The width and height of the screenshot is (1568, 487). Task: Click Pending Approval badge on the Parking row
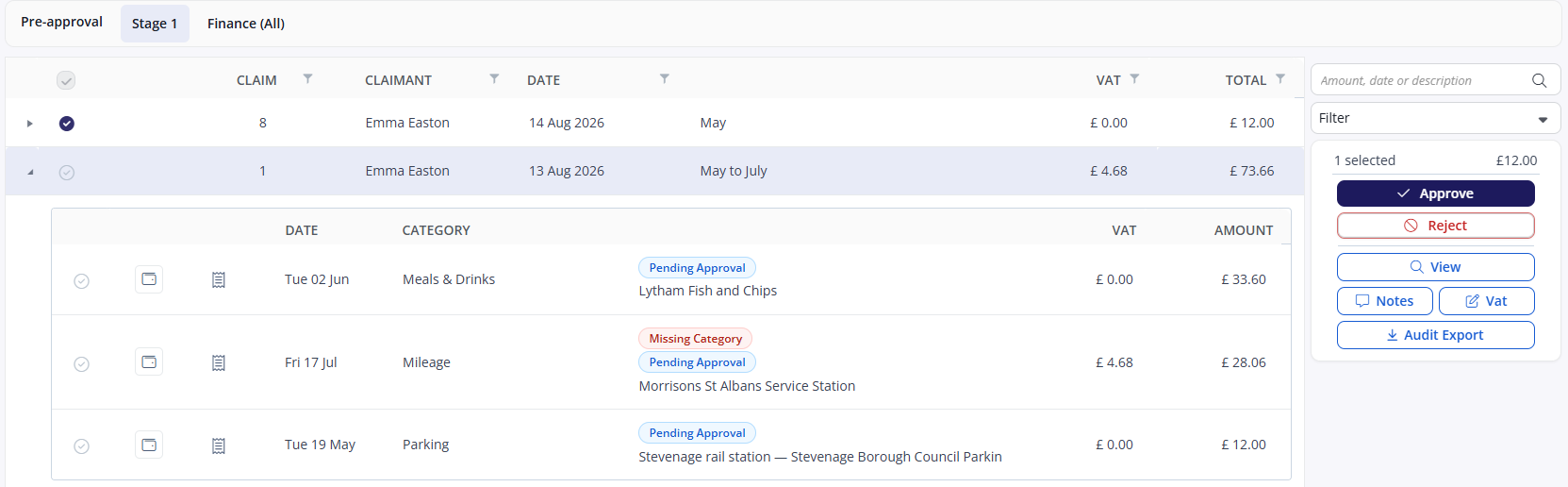pos(697,433)
